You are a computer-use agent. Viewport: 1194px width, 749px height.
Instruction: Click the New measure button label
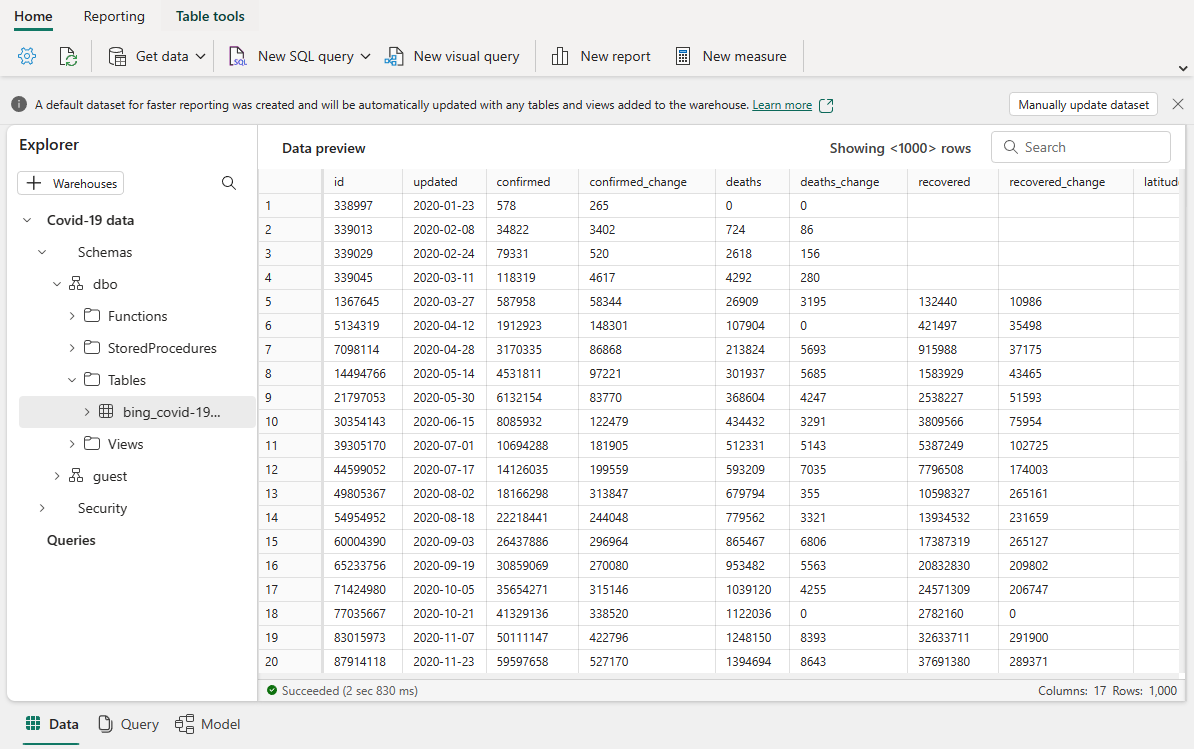(745, 56)
